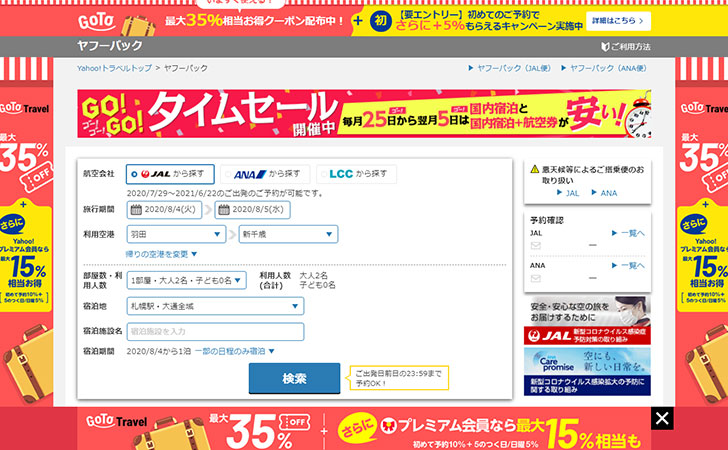Open ヤフーパック（JAL便） link
728x450 pixels.
coord(509,68)
